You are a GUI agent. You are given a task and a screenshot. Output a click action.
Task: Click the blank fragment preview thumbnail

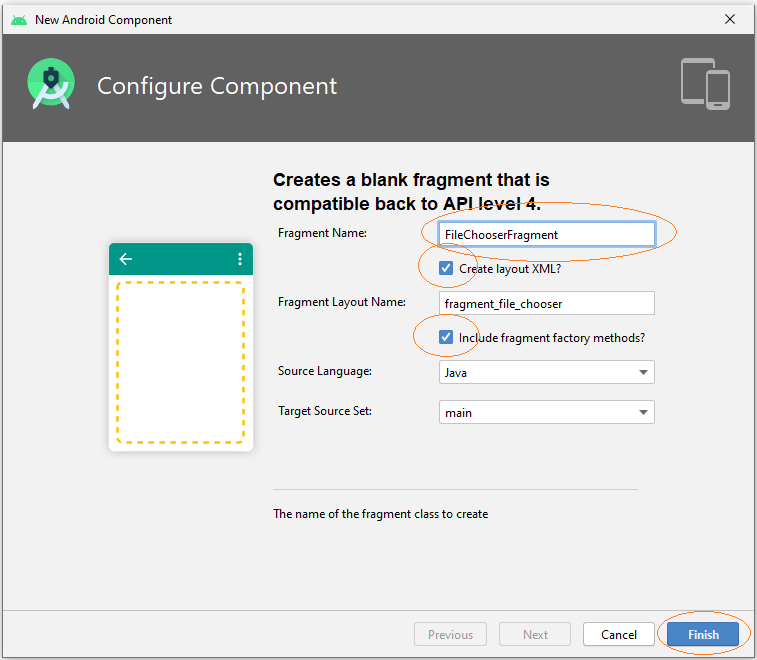pos(181,347)
